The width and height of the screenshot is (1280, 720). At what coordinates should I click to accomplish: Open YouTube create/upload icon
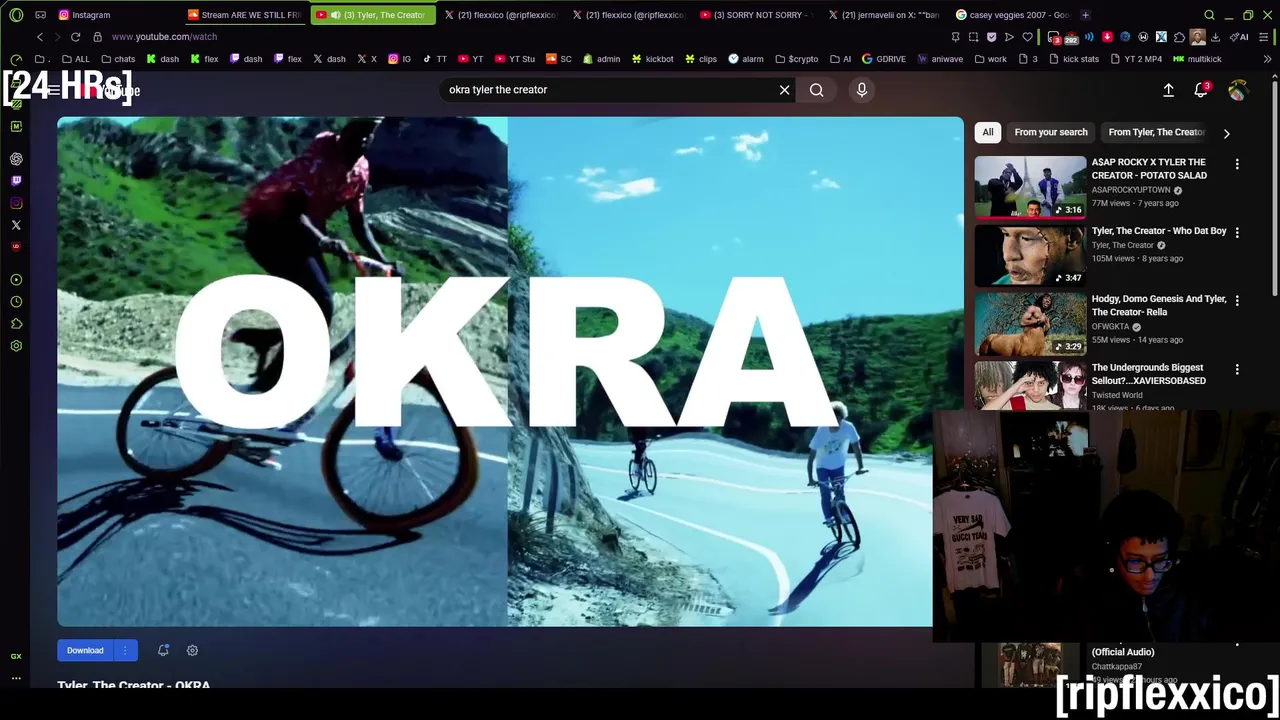coord(1168,90)
